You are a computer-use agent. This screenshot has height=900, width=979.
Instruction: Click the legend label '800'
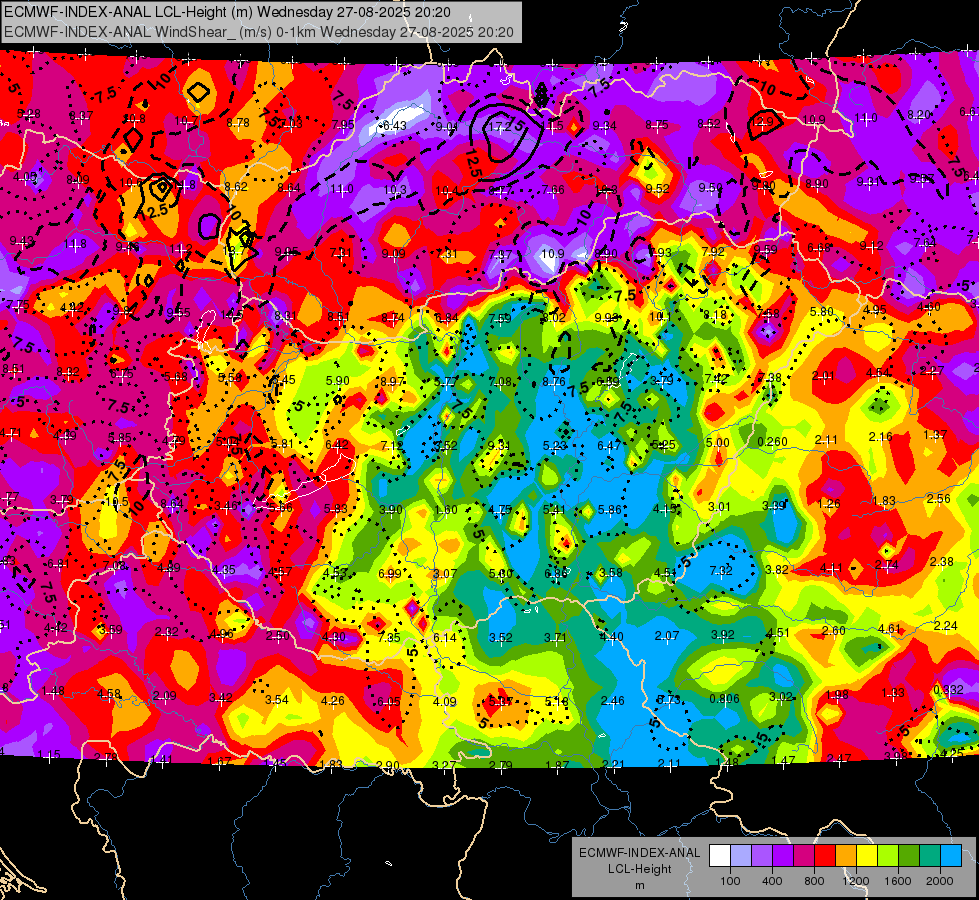(x=814, y=881)
